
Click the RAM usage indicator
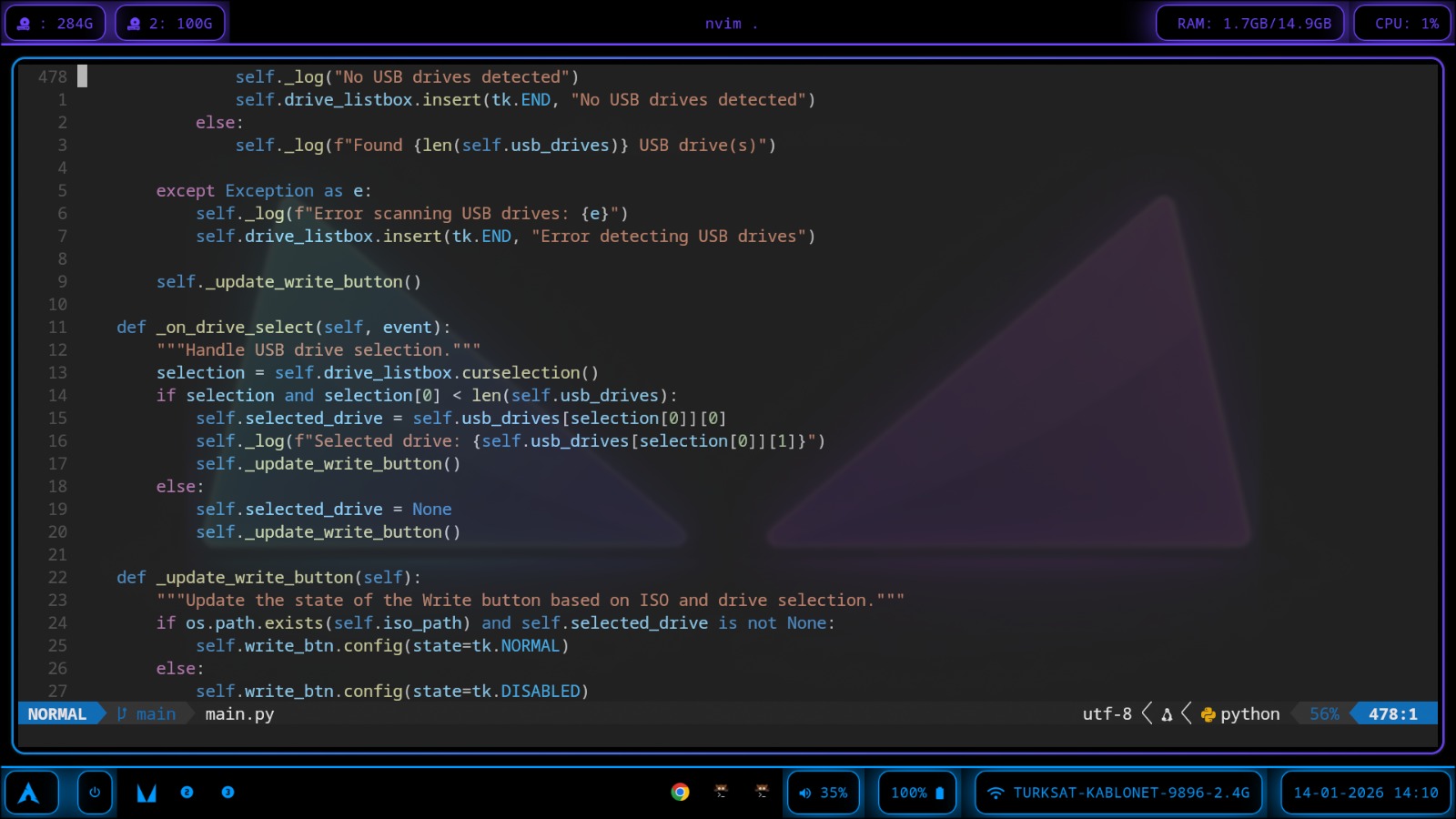pyautogui.click(x=1249, y=23)
